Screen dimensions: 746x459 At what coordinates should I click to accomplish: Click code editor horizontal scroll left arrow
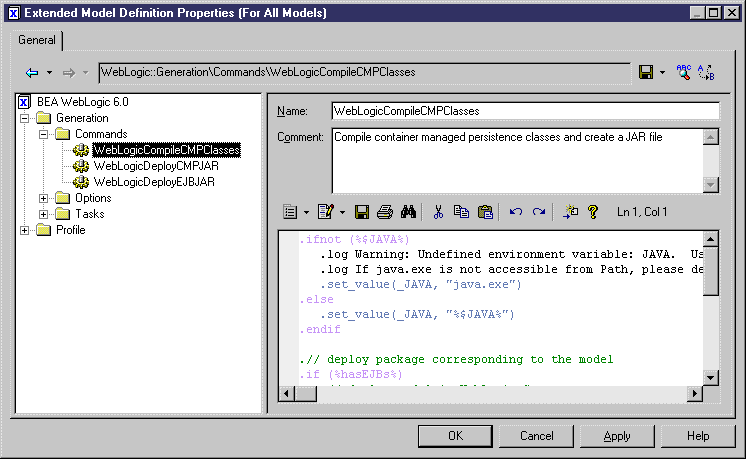(286, 394)
